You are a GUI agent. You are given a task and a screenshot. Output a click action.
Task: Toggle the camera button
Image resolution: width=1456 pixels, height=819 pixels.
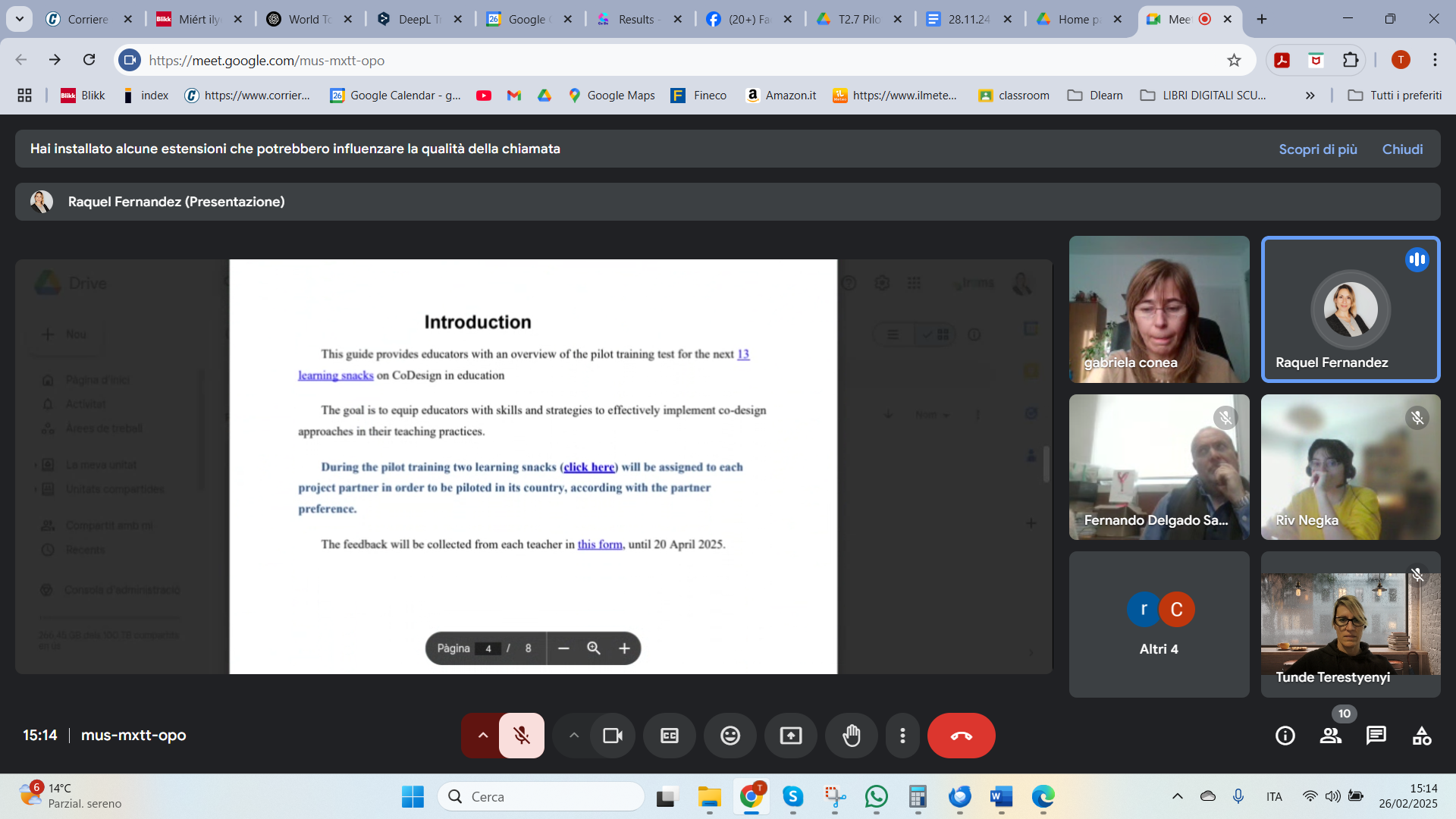coord(613,736)
